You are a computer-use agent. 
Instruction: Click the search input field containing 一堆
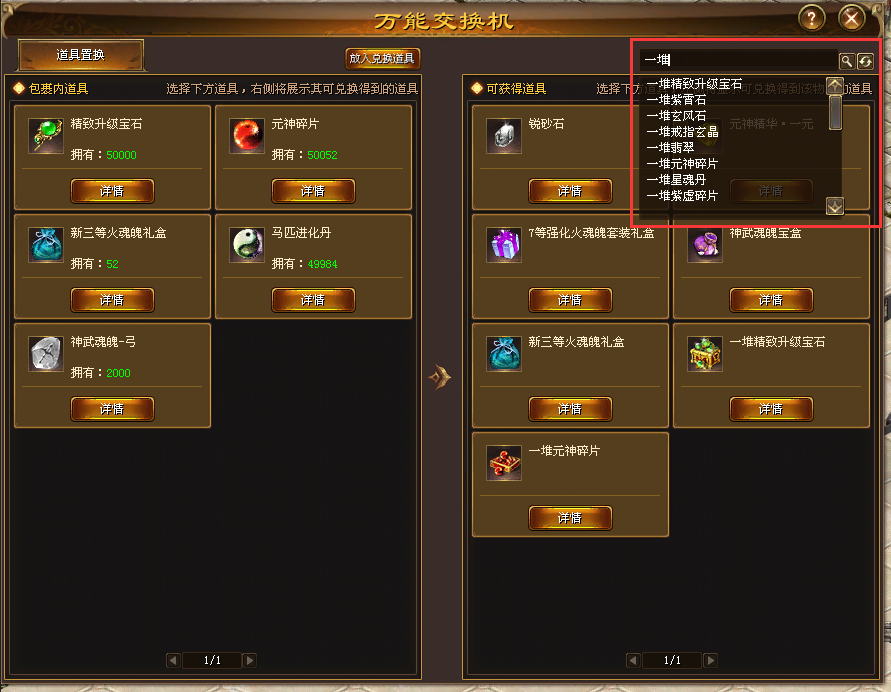pos(738,60)
